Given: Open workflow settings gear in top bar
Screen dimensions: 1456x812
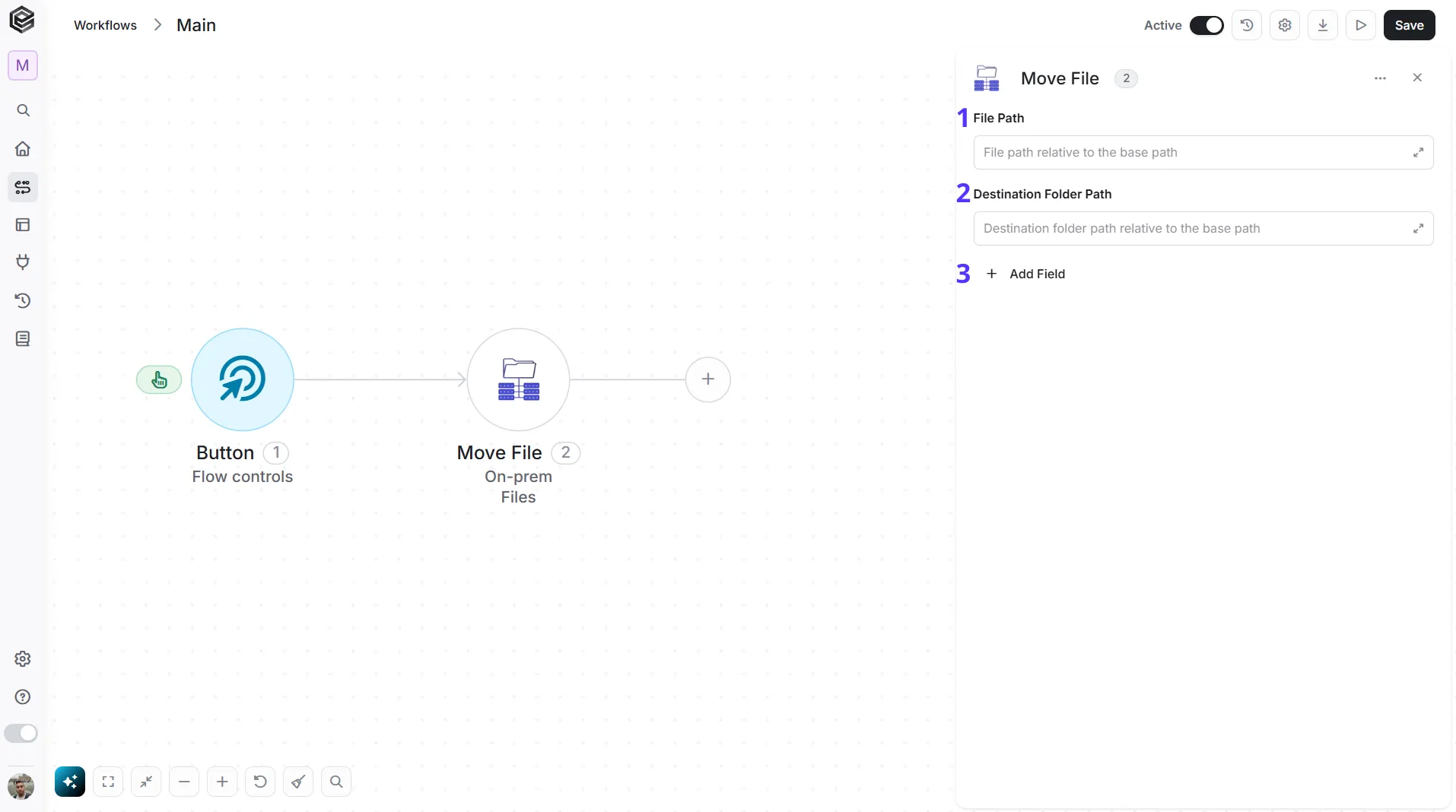Looking at the screenshot, I should [x=1285, y=25].
